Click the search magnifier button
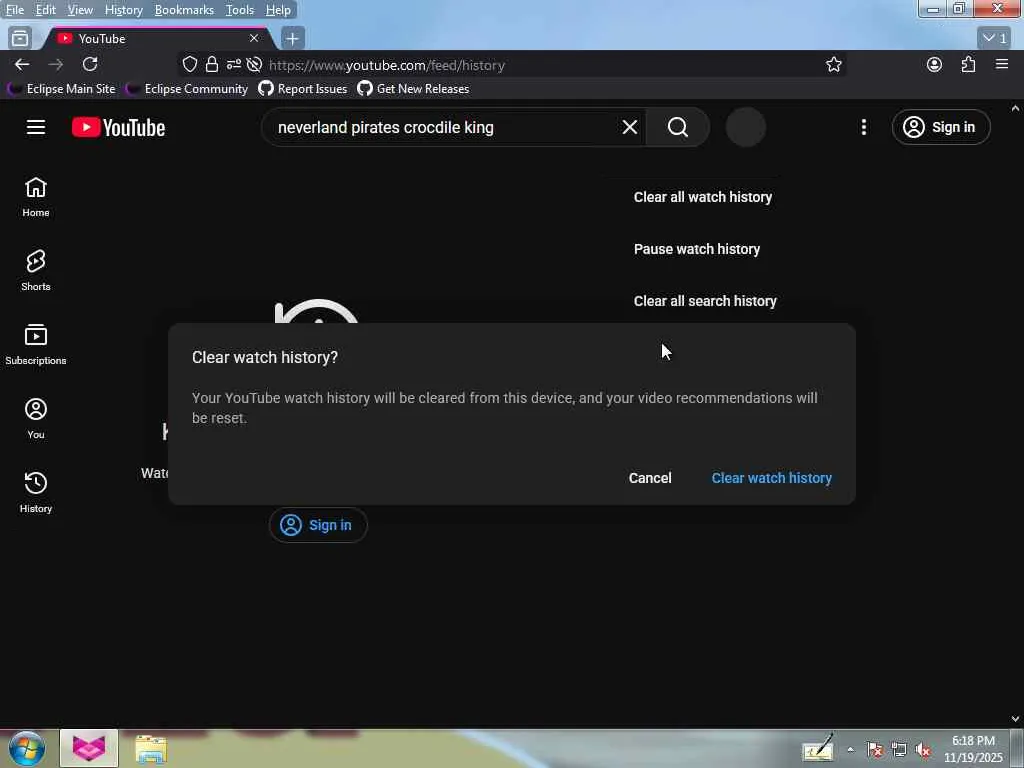Image resolution: width=1024 pixels, height=768 pixels. [x=678, y=127]
